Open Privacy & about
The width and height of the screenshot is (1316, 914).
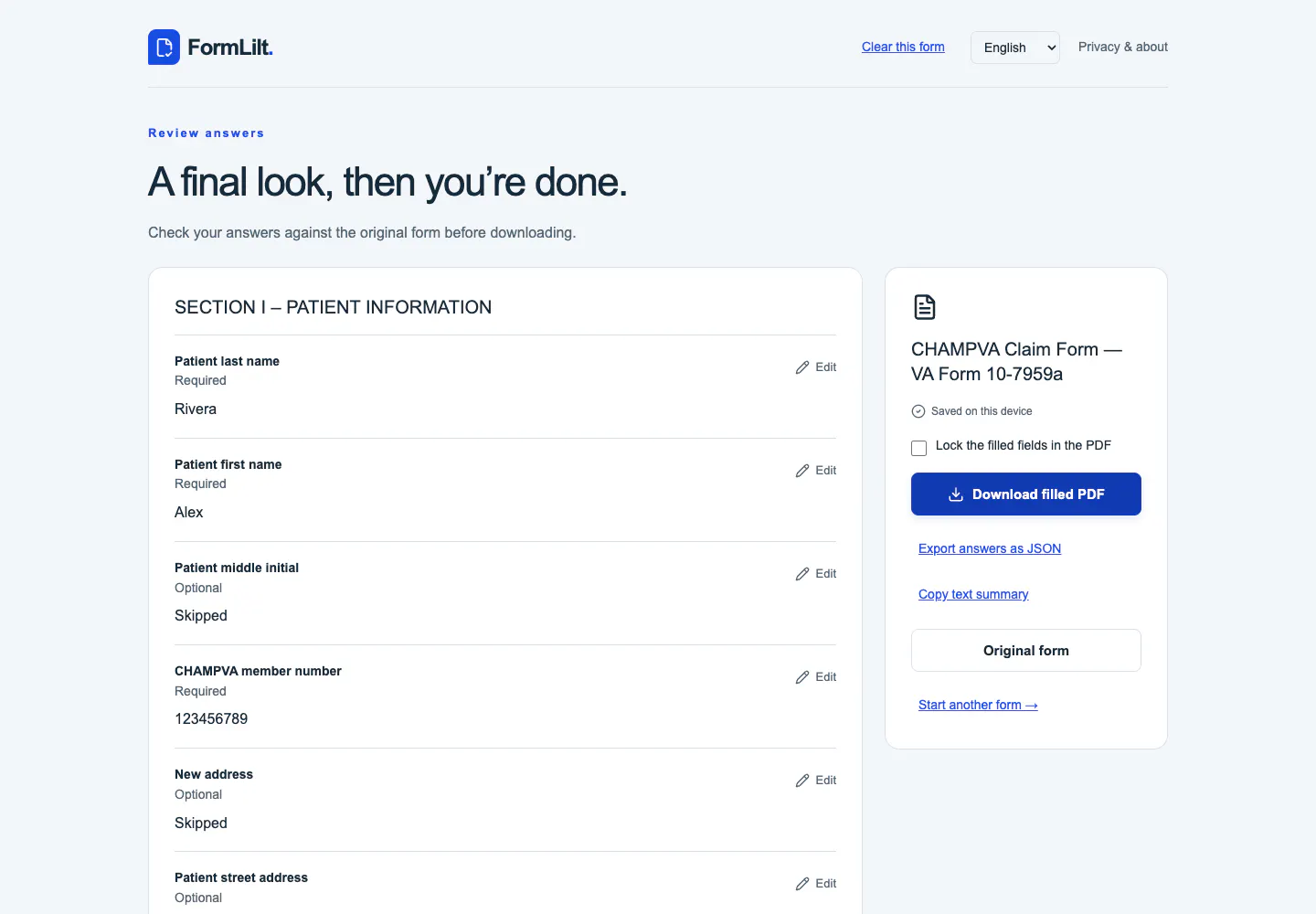click(x=1123, y=47)
